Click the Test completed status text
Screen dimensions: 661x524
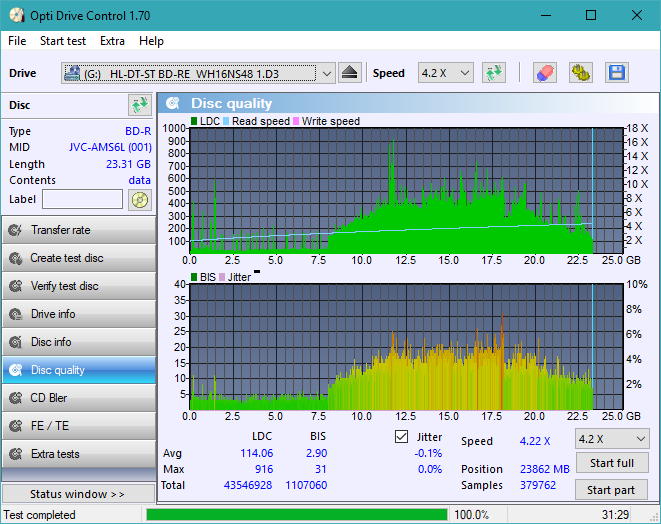point(40,515)
